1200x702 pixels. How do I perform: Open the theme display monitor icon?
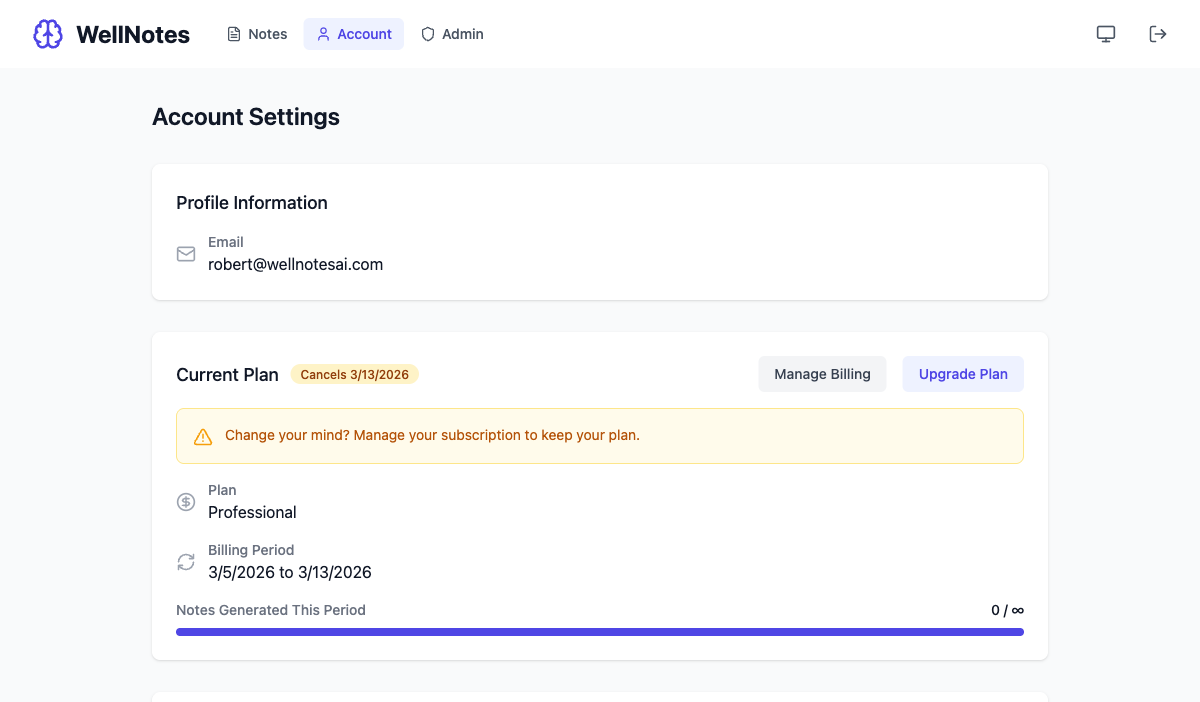point(1106,33)
